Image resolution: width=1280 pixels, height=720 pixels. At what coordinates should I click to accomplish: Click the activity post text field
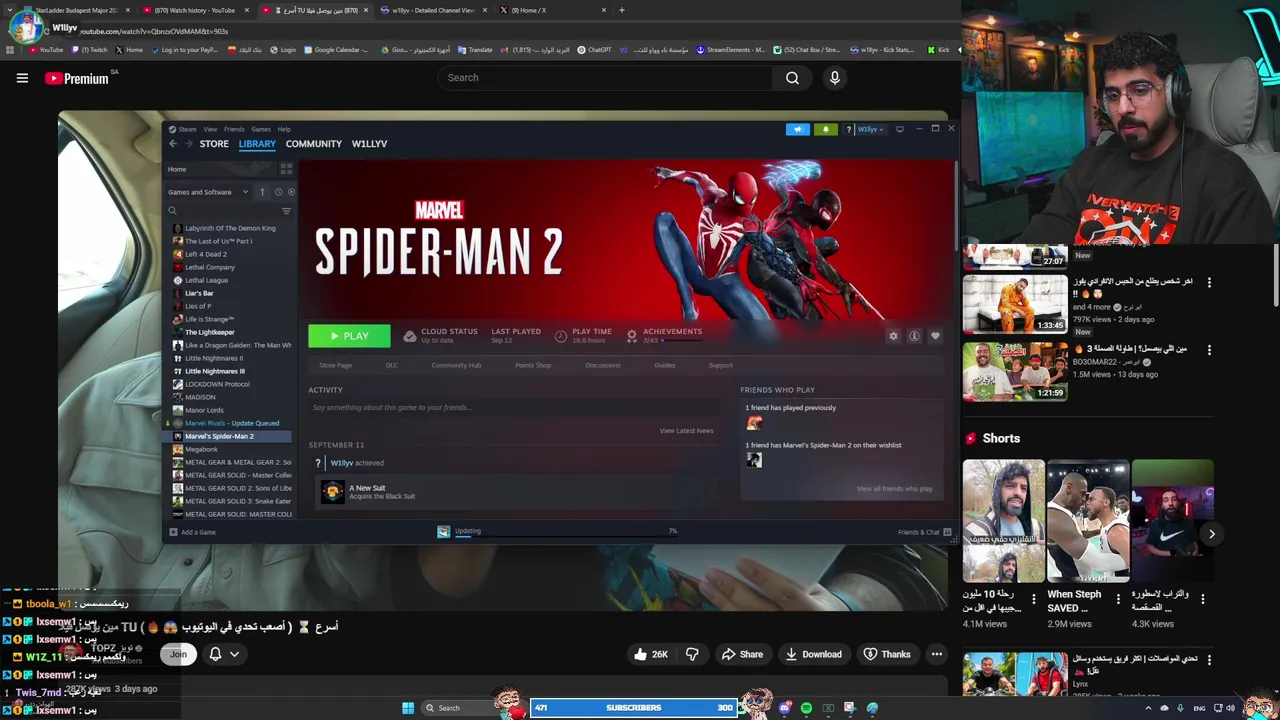[x=512, y=408]
